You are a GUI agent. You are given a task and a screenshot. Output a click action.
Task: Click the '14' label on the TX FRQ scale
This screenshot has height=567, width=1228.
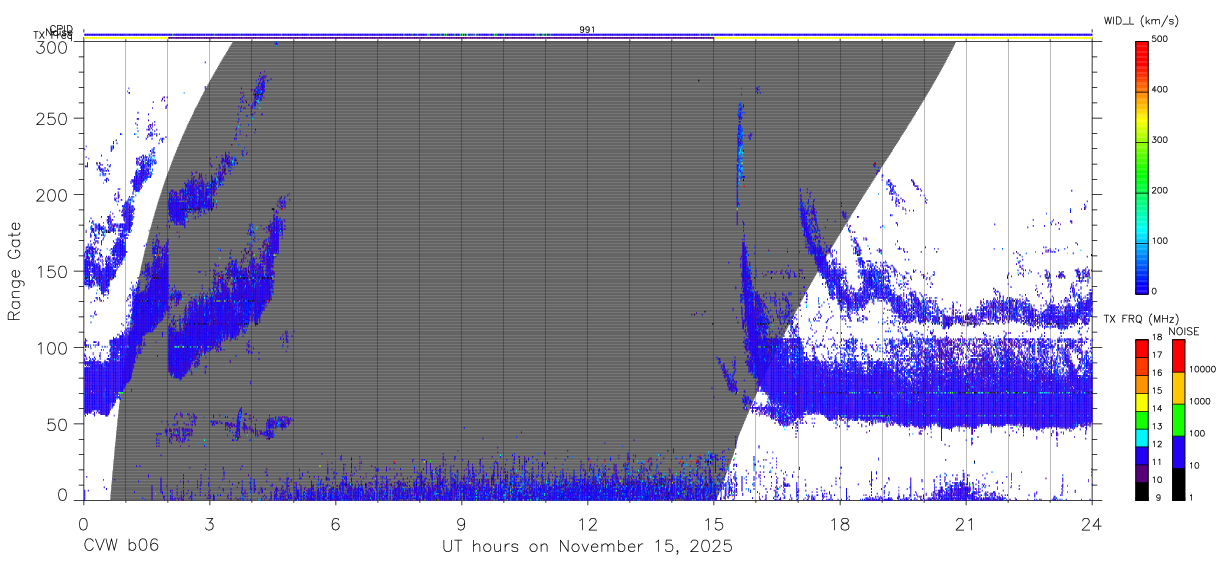point(1157,408)
